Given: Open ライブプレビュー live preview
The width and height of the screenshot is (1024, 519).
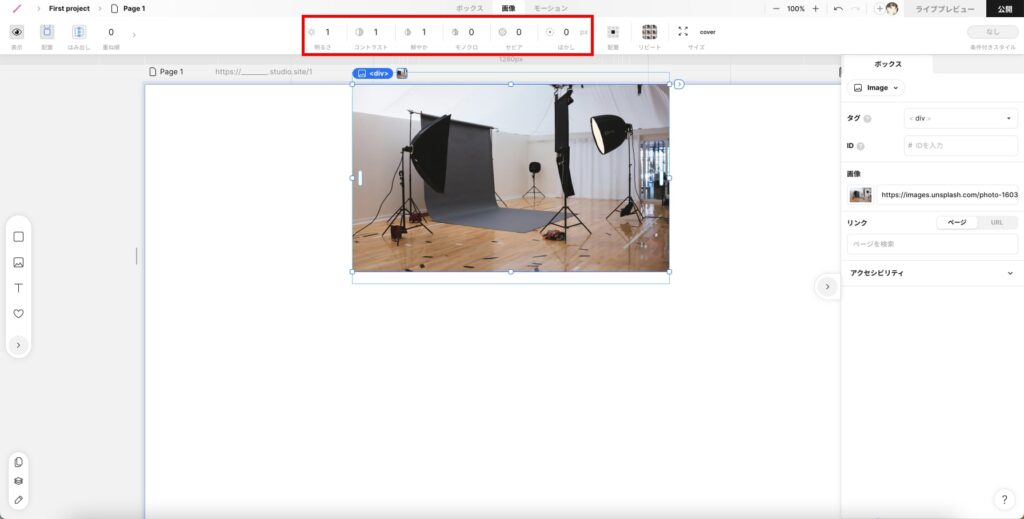Looking at the screenshot, I should [x=943, y=8].
